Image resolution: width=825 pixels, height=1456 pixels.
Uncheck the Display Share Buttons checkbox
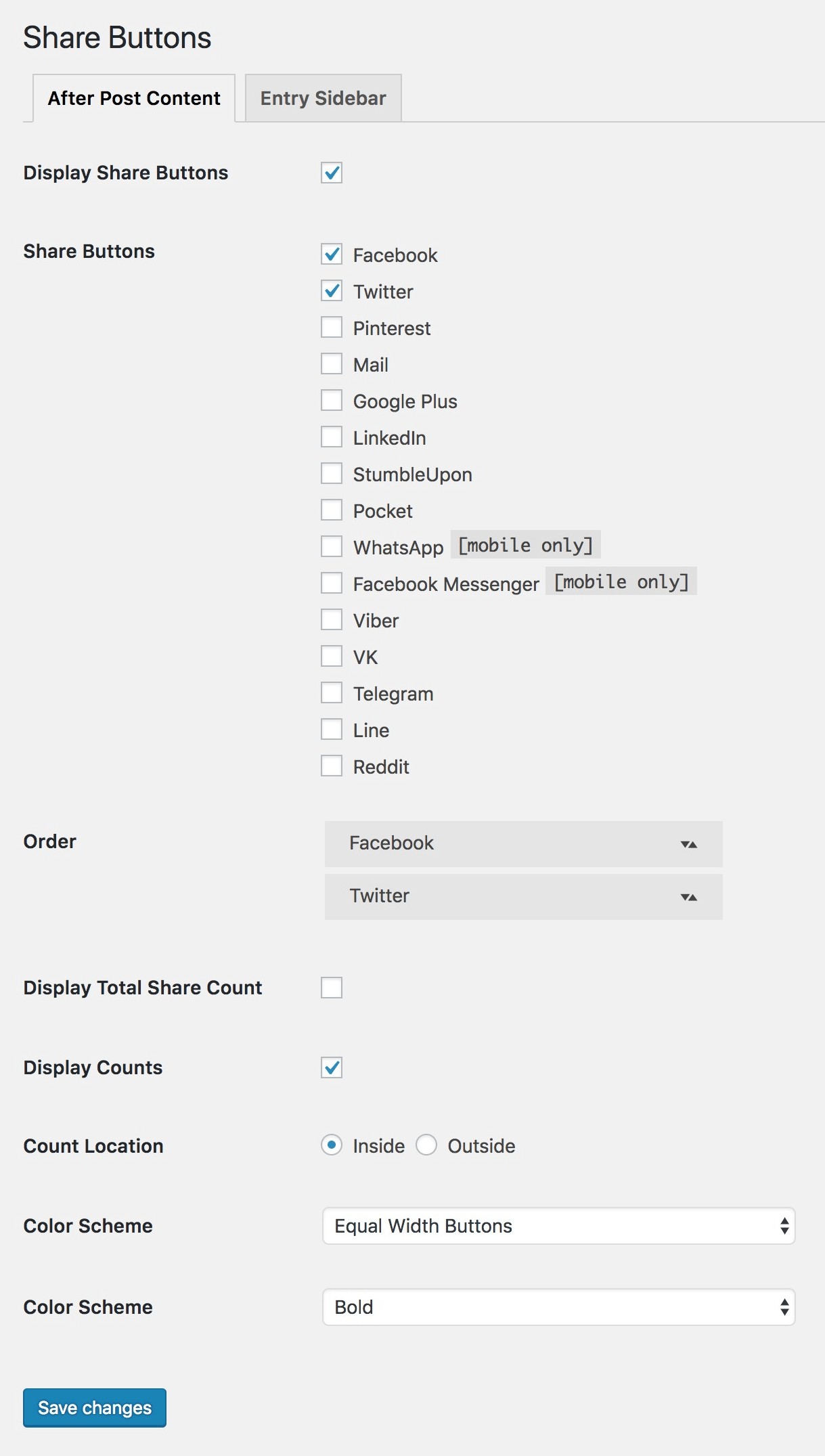332,173
